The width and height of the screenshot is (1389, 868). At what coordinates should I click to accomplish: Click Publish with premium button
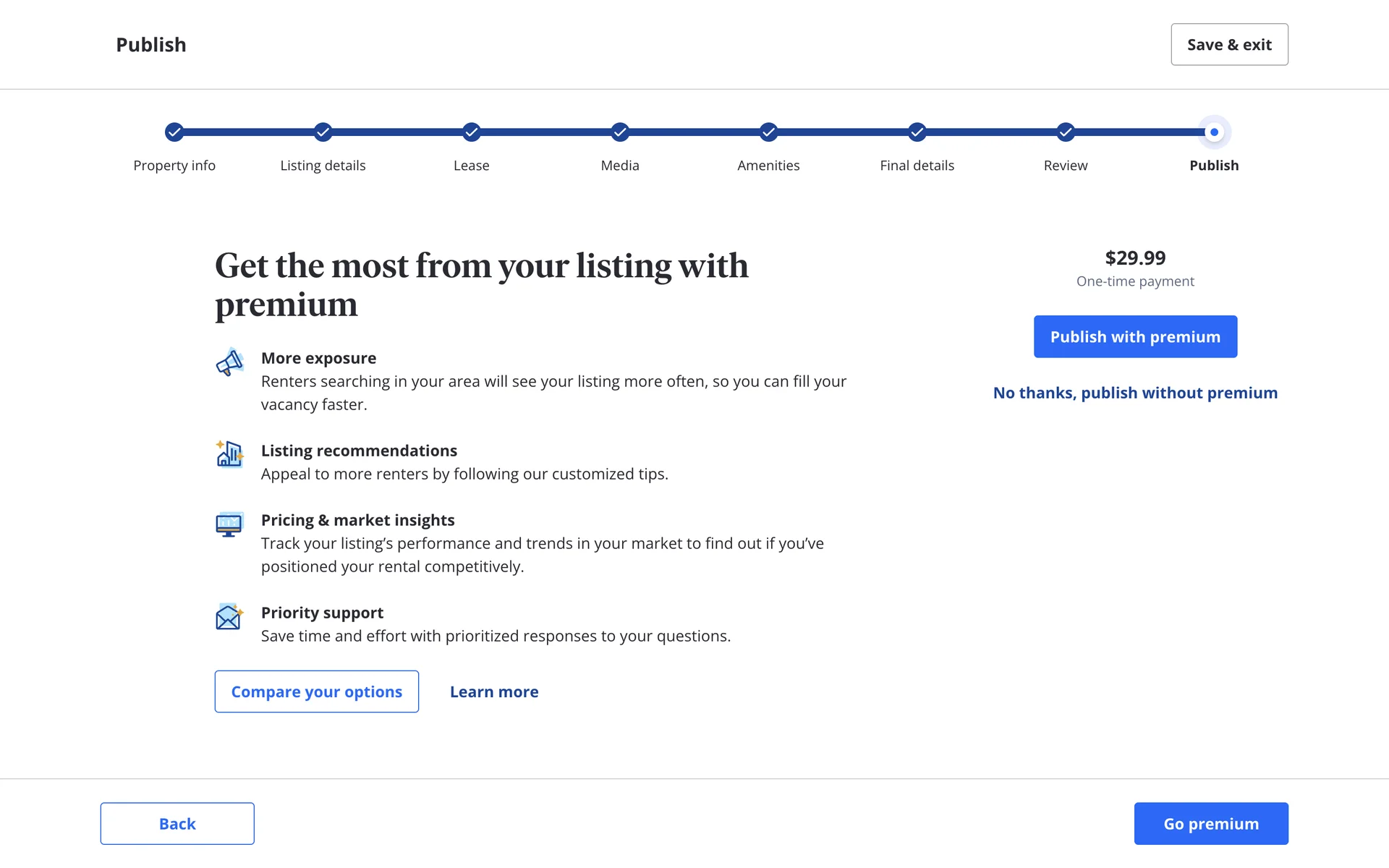pos(1135,336)
